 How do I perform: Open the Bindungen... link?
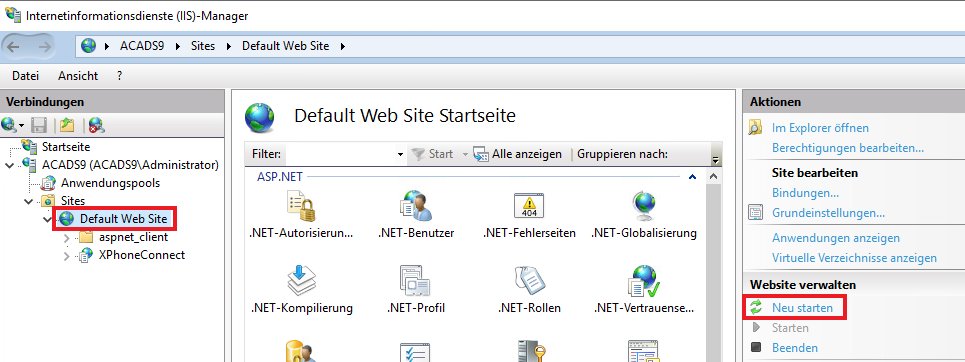pyautogui.click(x=806, y=193)
